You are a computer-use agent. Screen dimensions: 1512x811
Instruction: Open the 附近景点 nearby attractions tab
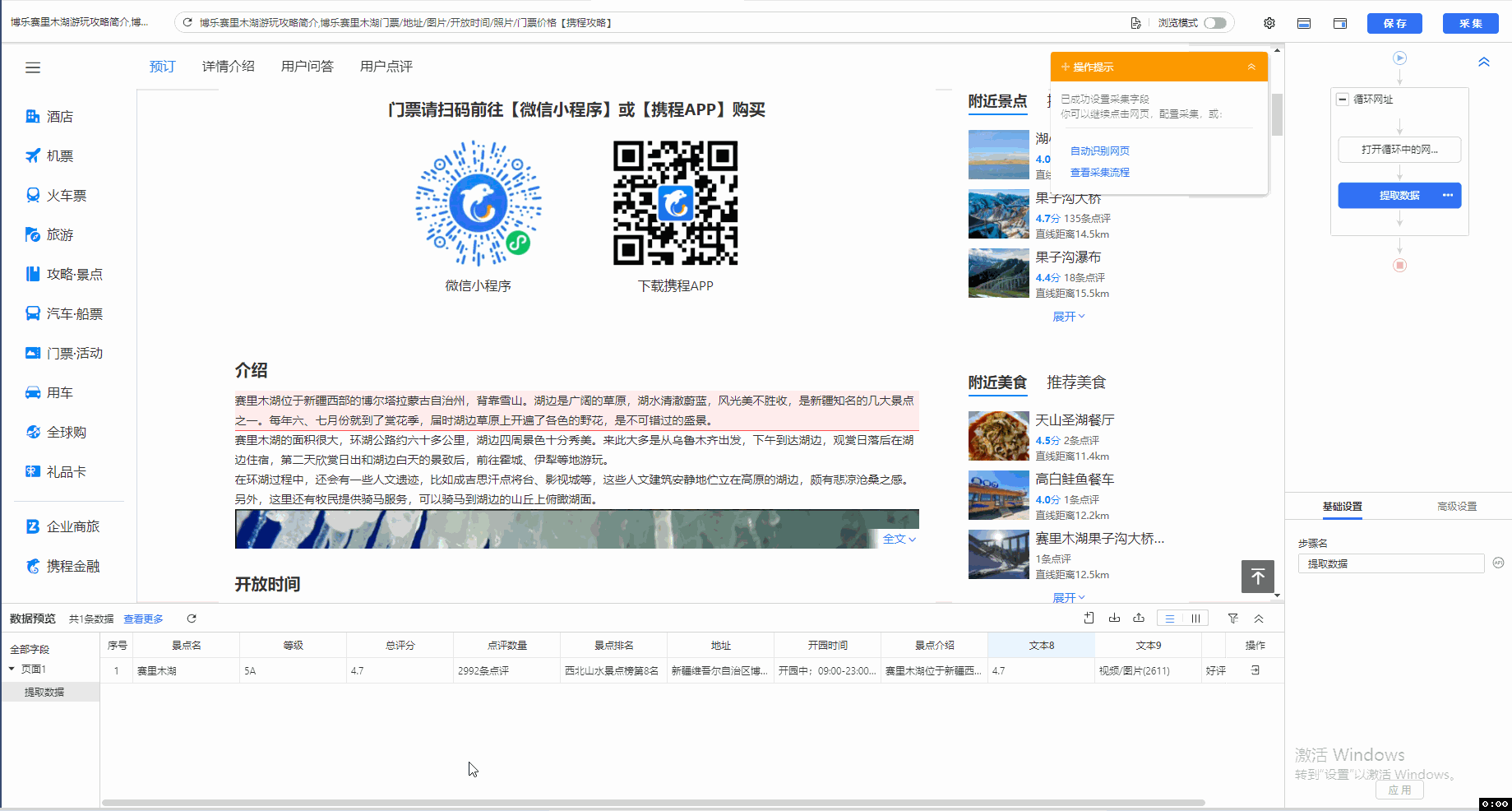[997, 101]
